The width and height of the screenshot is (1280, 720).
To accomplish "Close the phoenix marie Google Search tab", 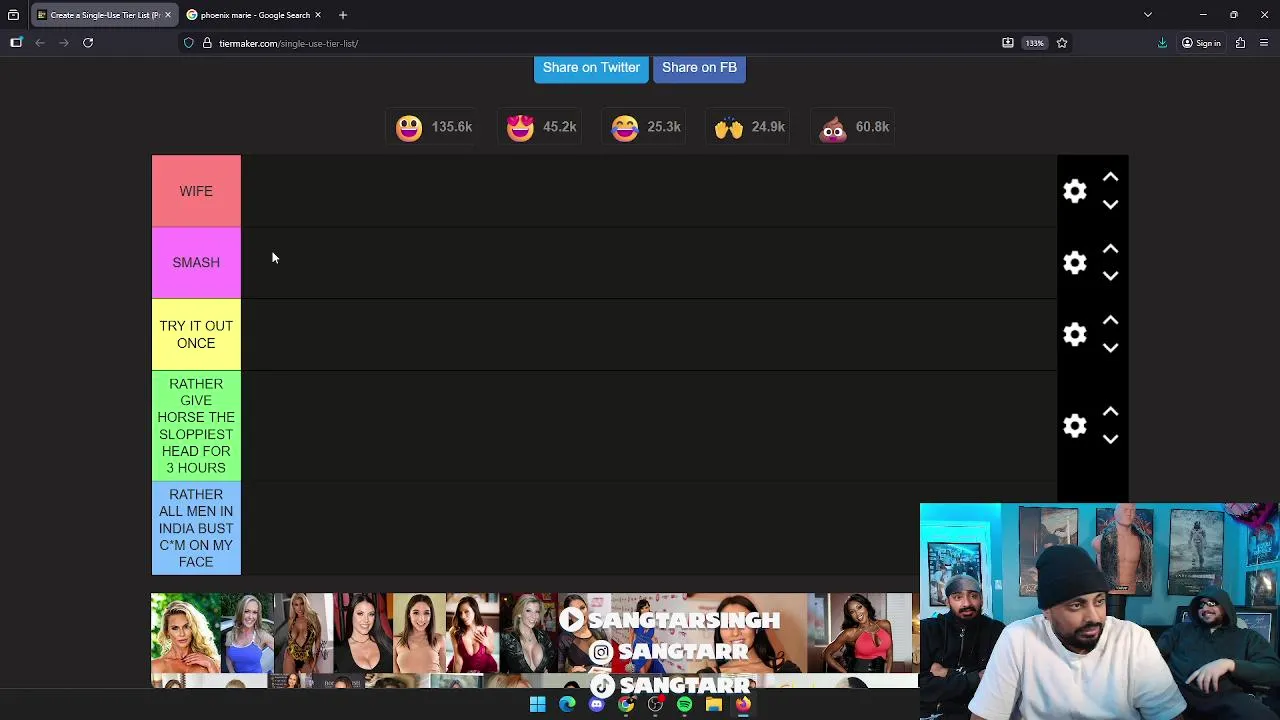I will click(318, 15).
